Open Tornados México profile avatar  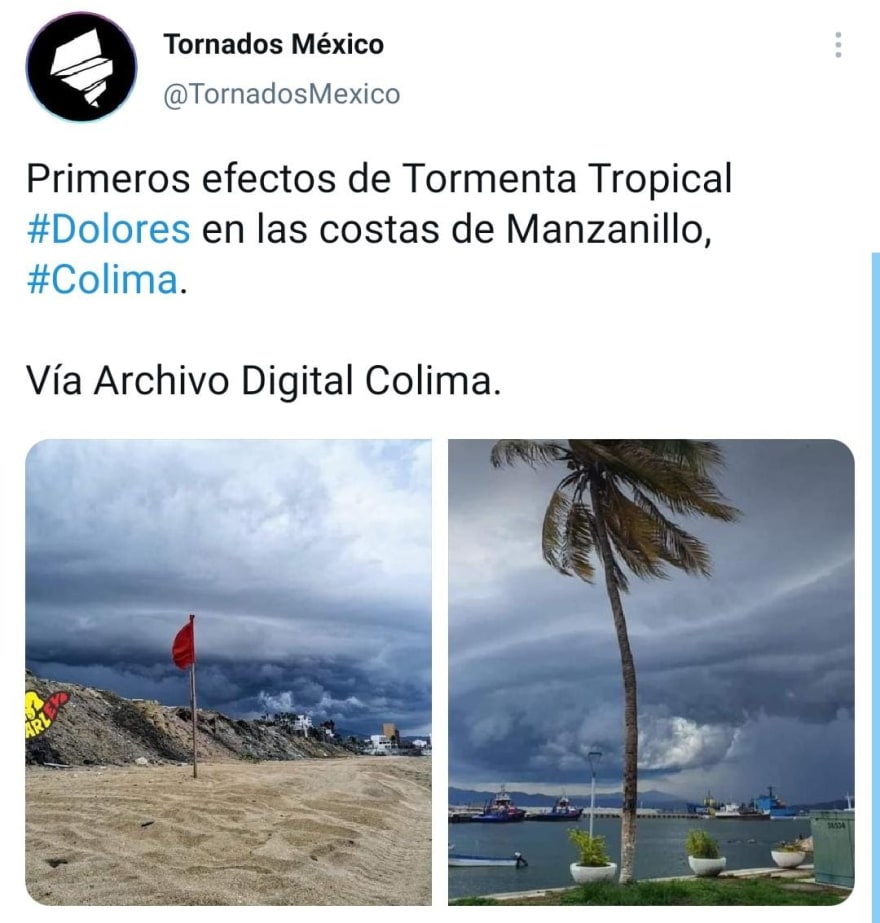click(81, 67)
